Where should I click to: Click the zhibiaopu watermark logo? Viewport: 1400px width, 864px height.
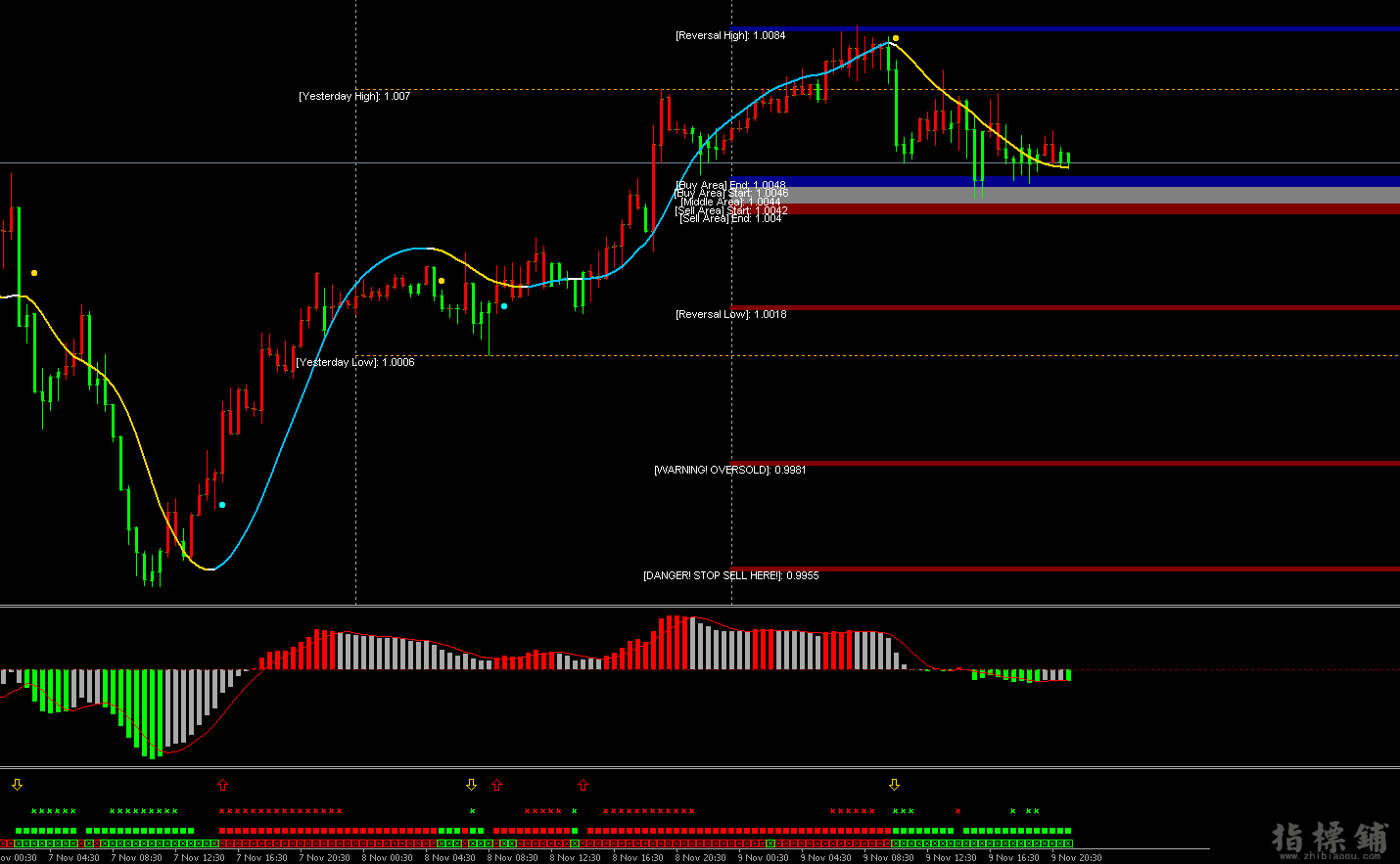[1329, 841]
